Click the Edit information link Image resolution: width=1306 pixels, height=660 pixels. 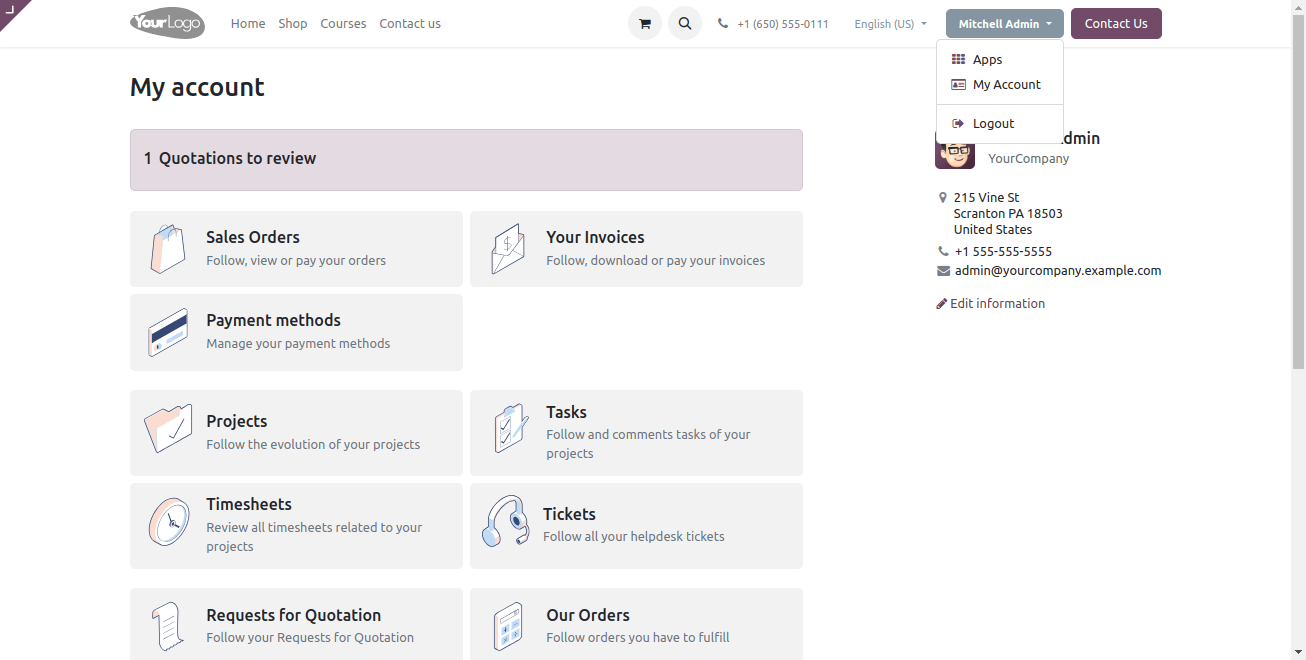[991, 304]
